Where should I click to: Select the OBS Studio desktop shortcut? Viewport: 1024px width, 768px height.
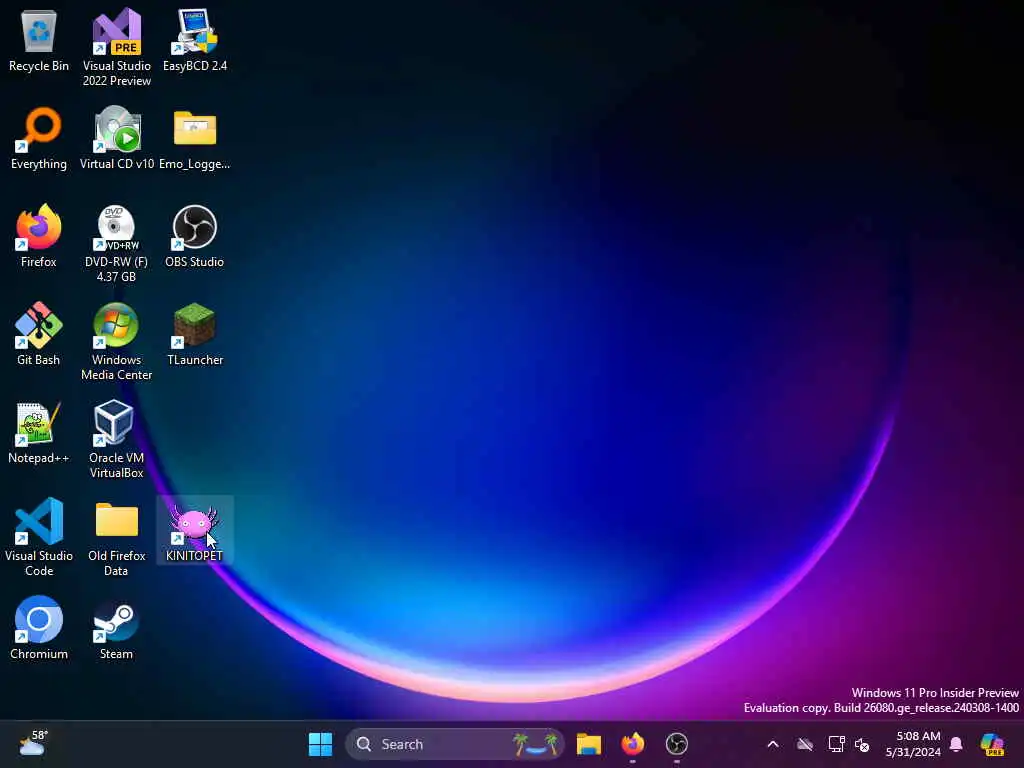(195, 237)
